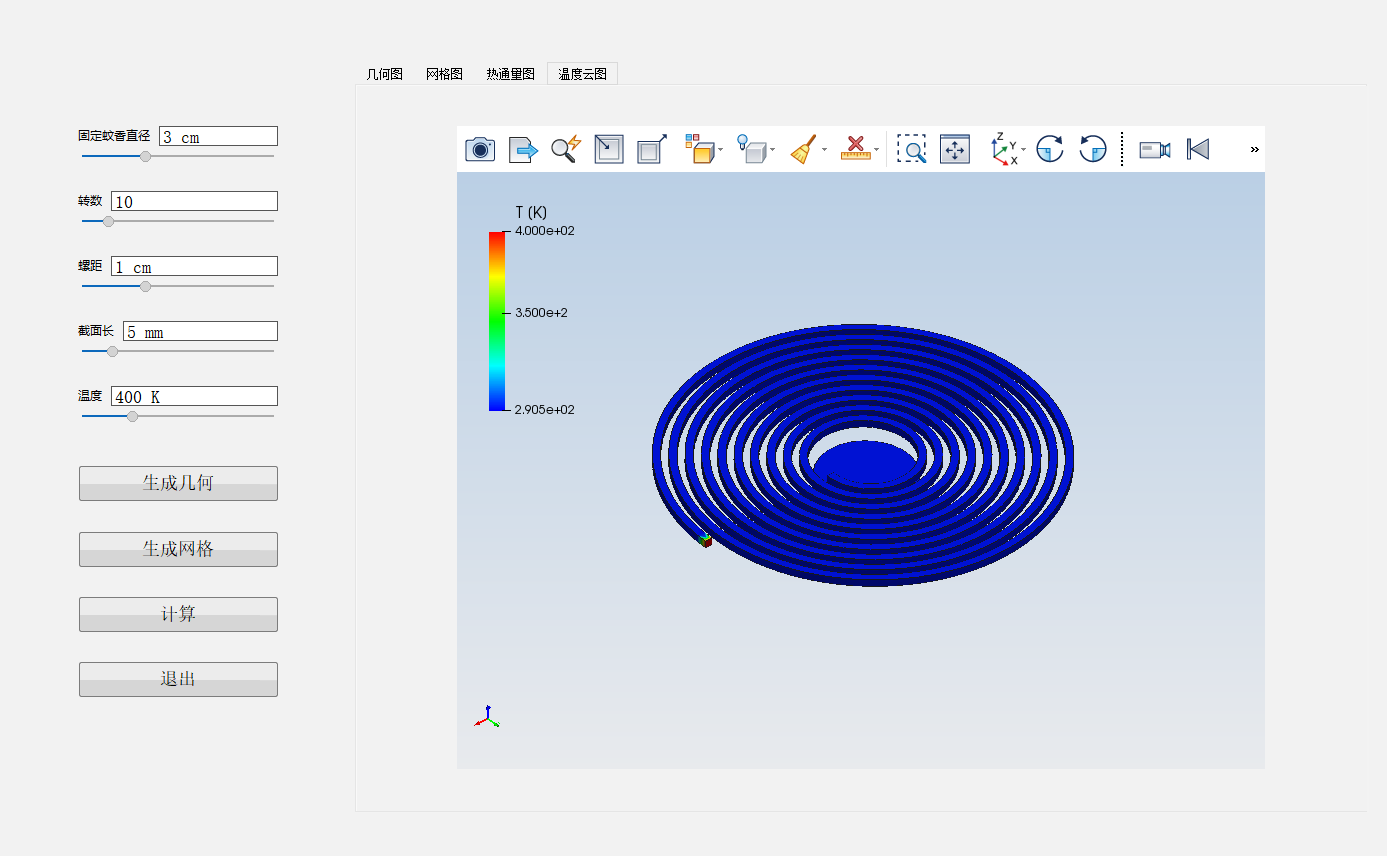The width and height of the screenshot is (1387, 856).
Task: Click the 计算 button
Action: point(178,614)
